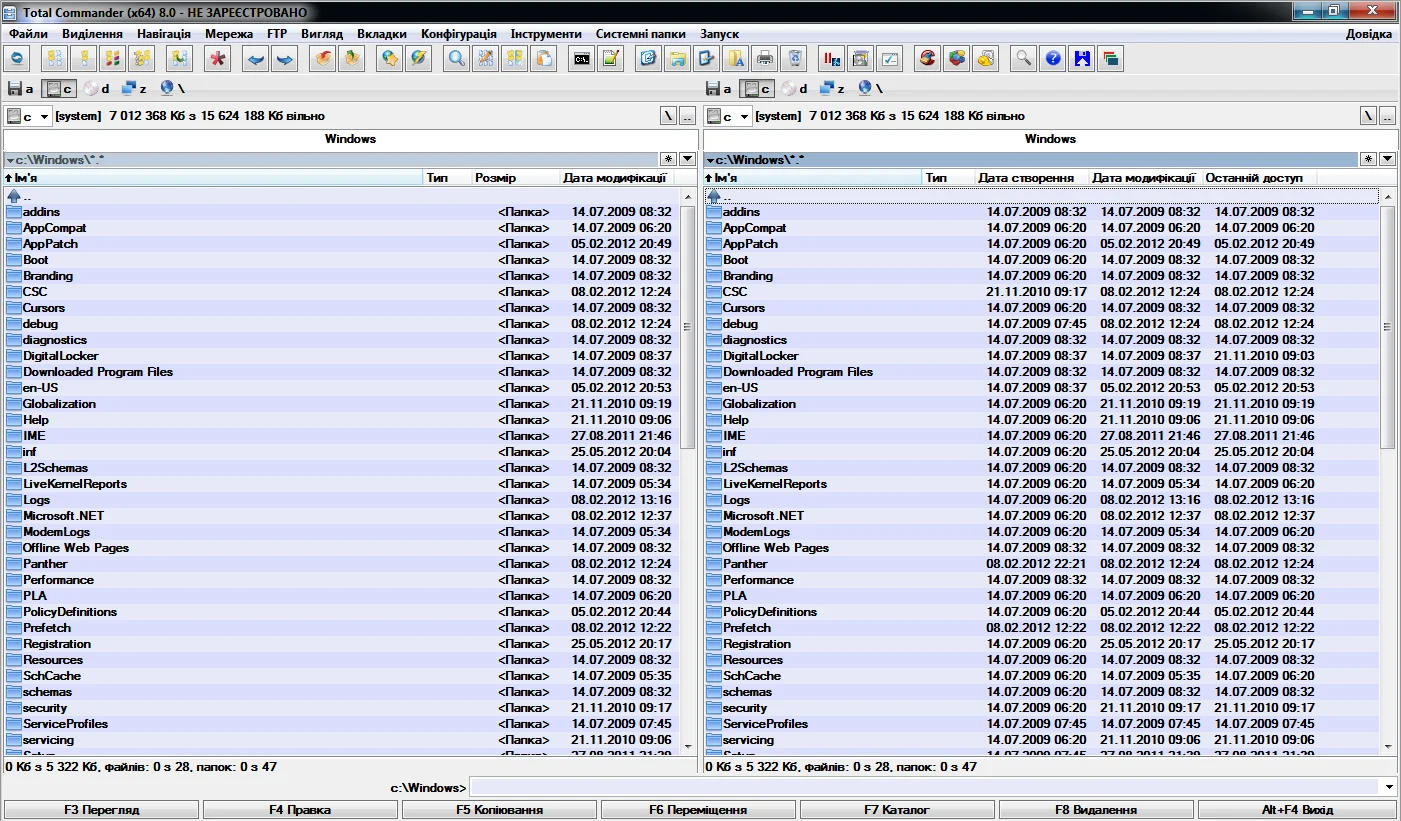Screen dimensions: 1401x821
Task: Open right panel directory history arrow
Action: [x=1387, y=159]
